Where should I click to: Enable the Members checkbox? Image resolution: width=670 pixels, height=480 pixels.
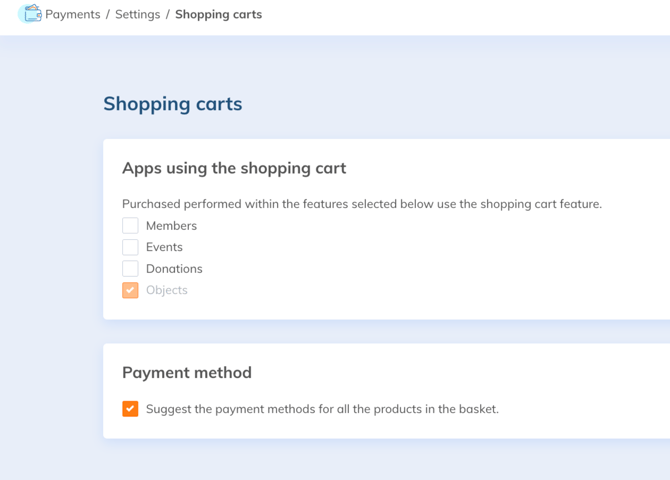coord(130,226)
